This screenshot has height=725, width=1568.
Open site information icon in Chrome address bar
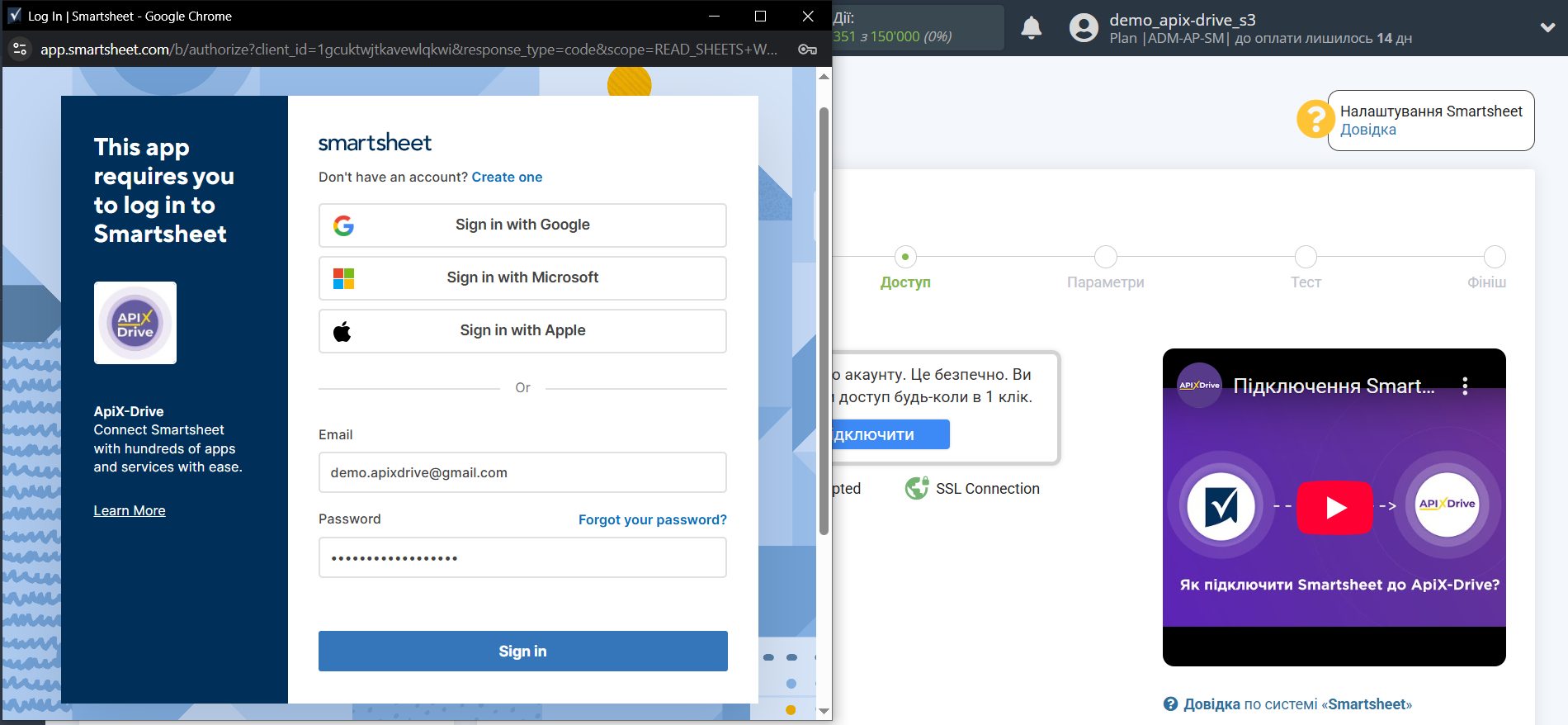[21, 50]
